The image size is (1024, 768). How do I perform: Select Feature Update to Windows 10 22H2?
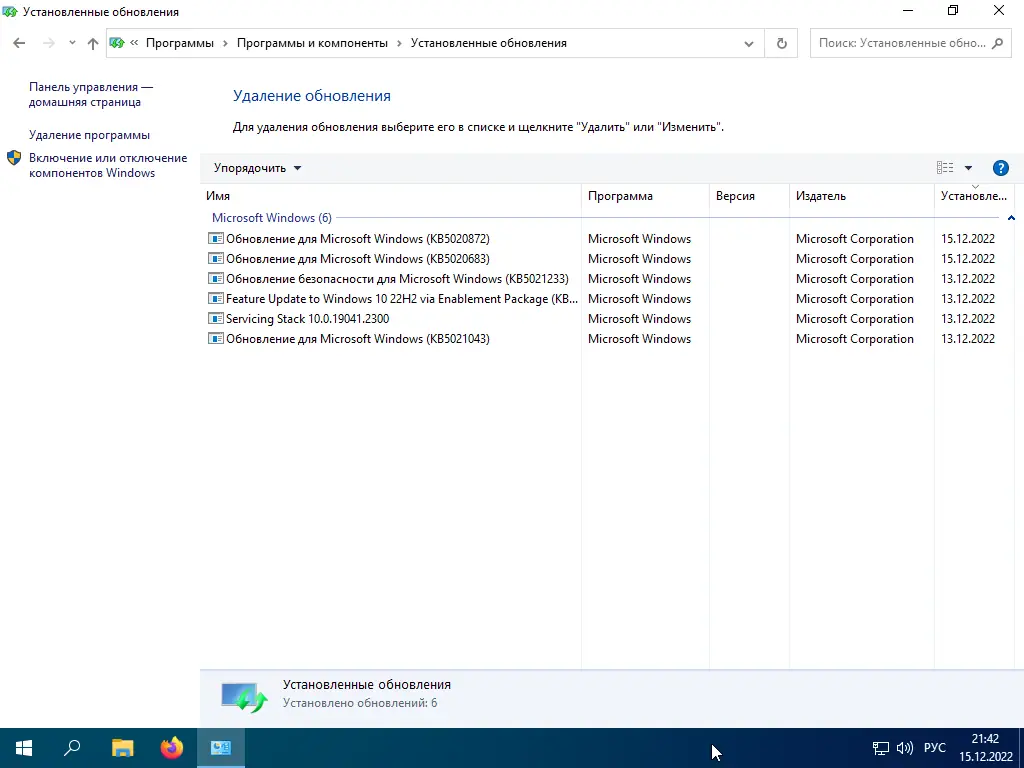point(402,299)
